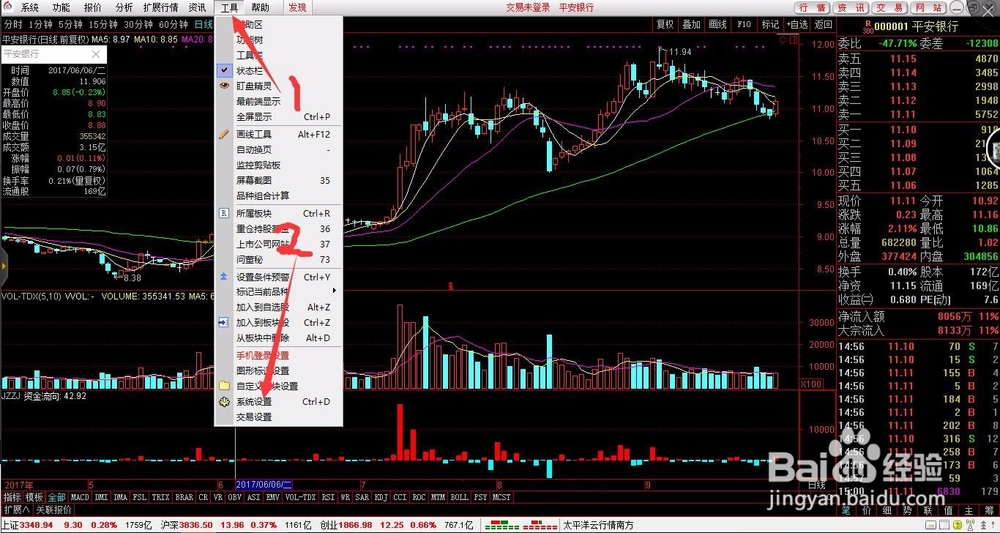The height and width of the screenshot is (533, 1000).
Task: Open the 报价 menu
Action: 92,8
